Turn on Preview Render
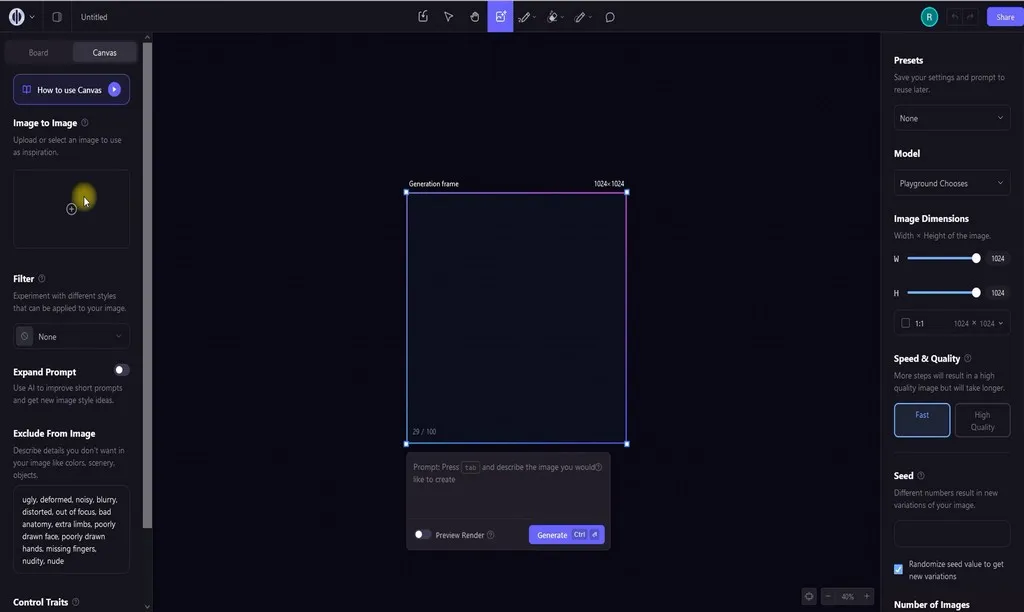This screenshot has width=1024, height=612. (x=422, y=534)
